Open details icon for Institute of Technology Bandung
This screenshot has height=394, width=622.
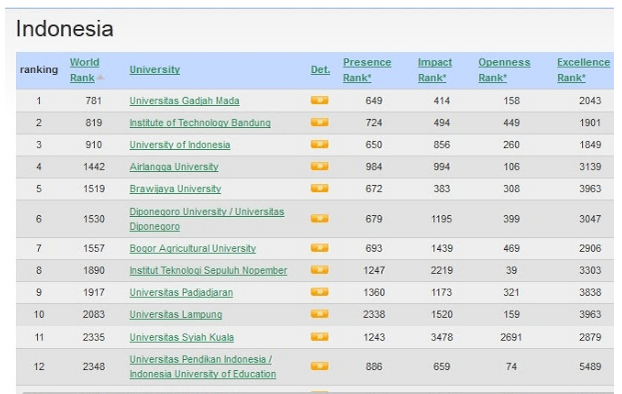point(319,122)
